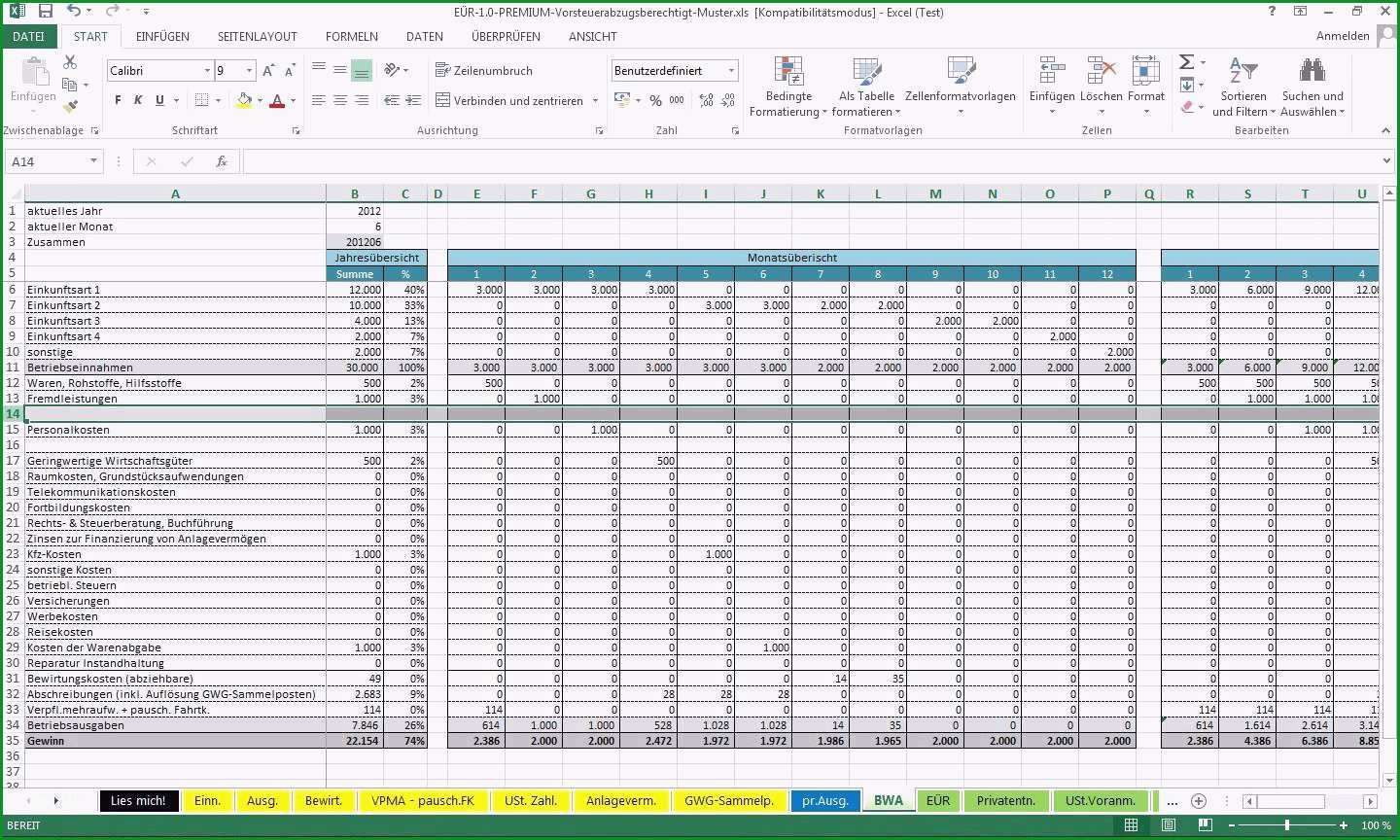Open Suchen und Auswählen binoculars menu
The width and height of the screenshot is (1400, 840).
(1312, 86)
